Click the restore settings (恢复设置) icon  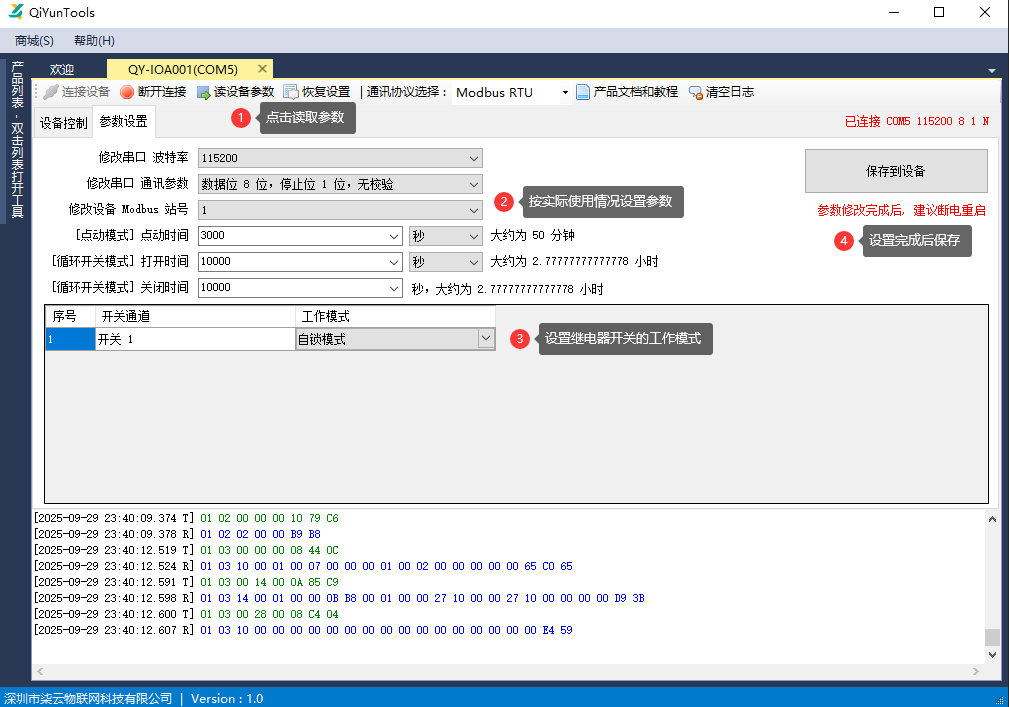point(291,92)
